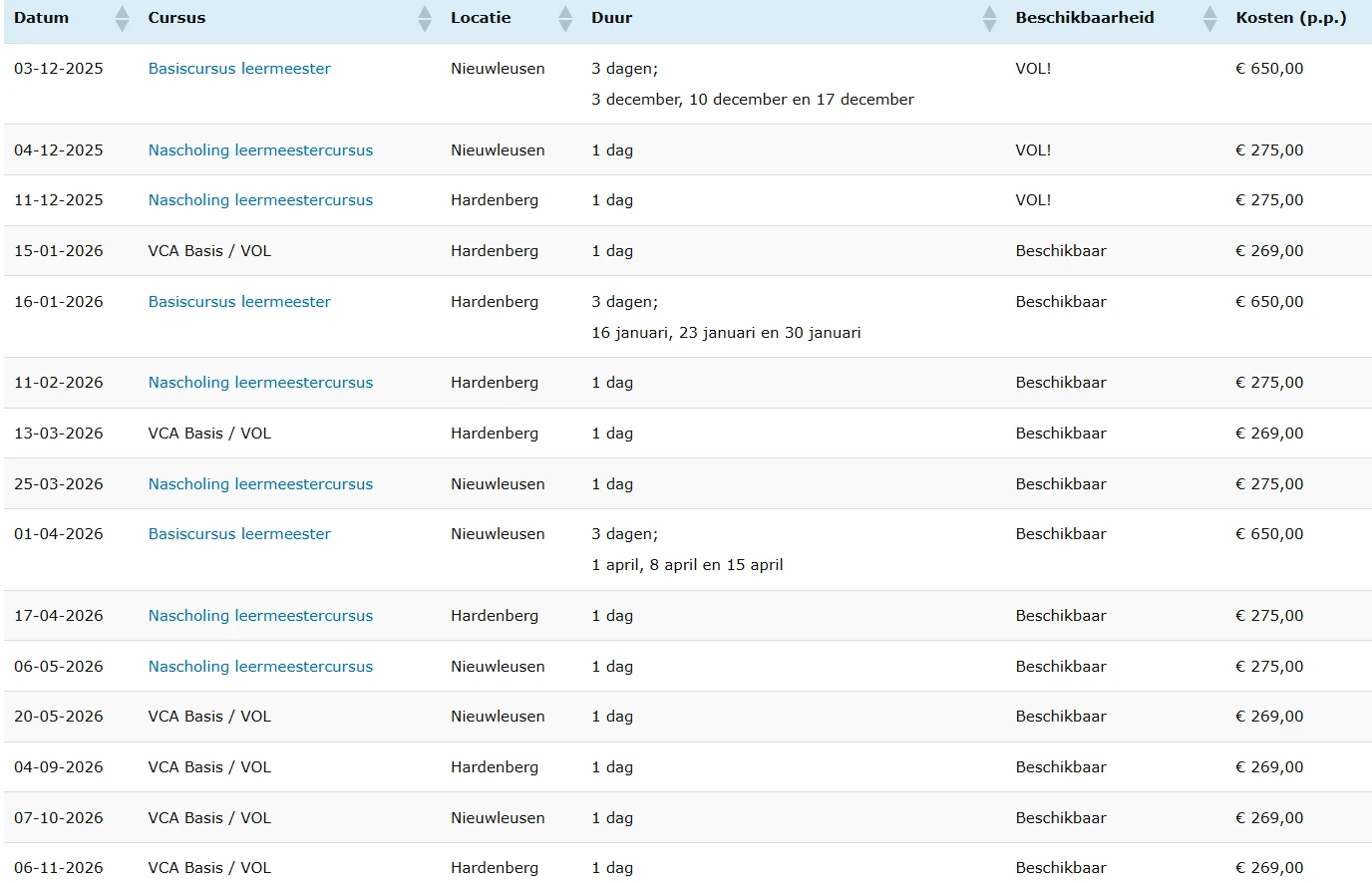
Task: Follow Nascholing leermeestercursus link dated 11-02-2026
Action: point(260,383)
